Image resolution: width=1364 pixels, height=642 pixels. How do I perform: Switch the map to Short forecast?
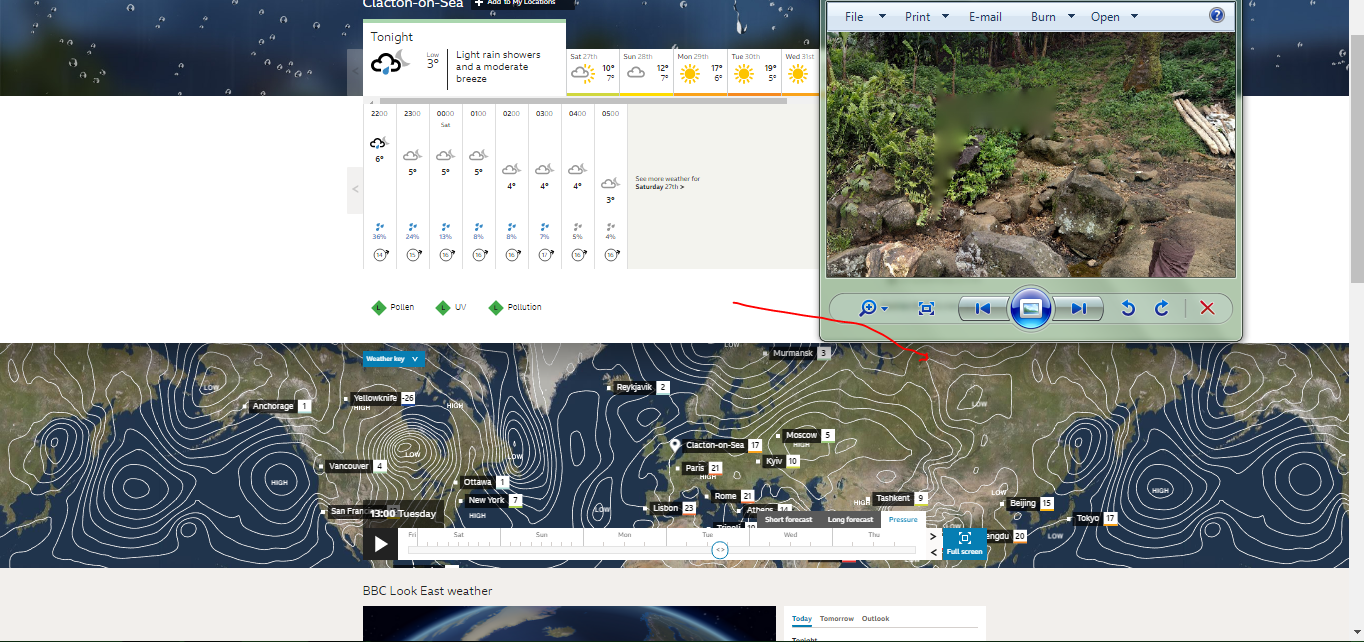click(788, 519)
